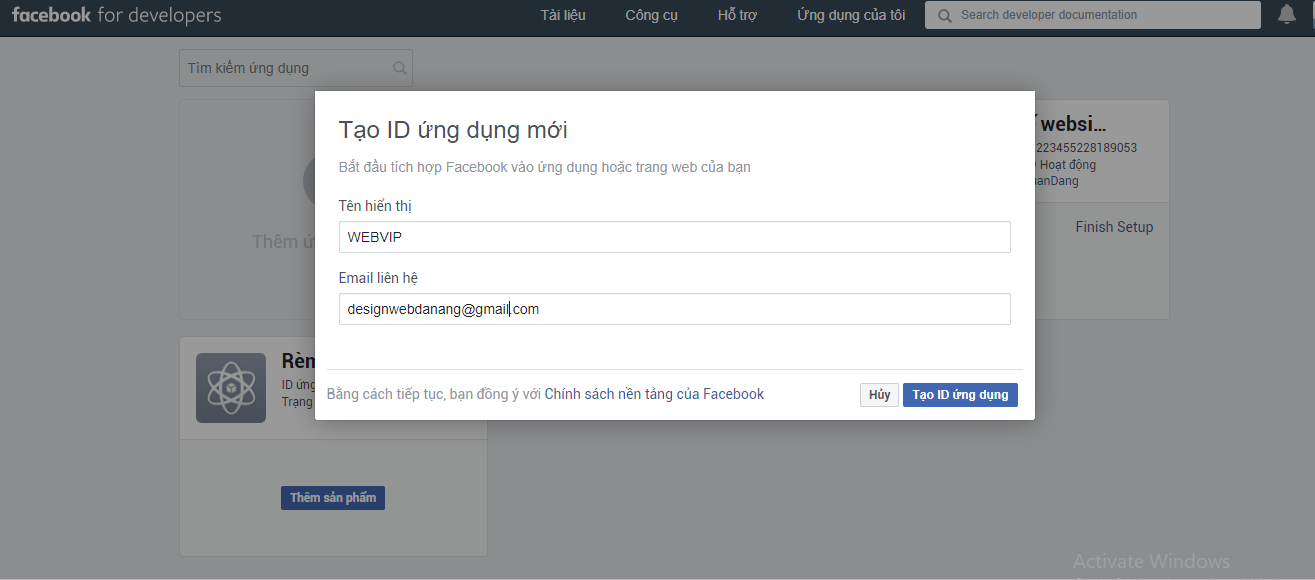Open the Hỗ trợ menu
This screenshot has height=580, width=1315.
coord(737,15)
